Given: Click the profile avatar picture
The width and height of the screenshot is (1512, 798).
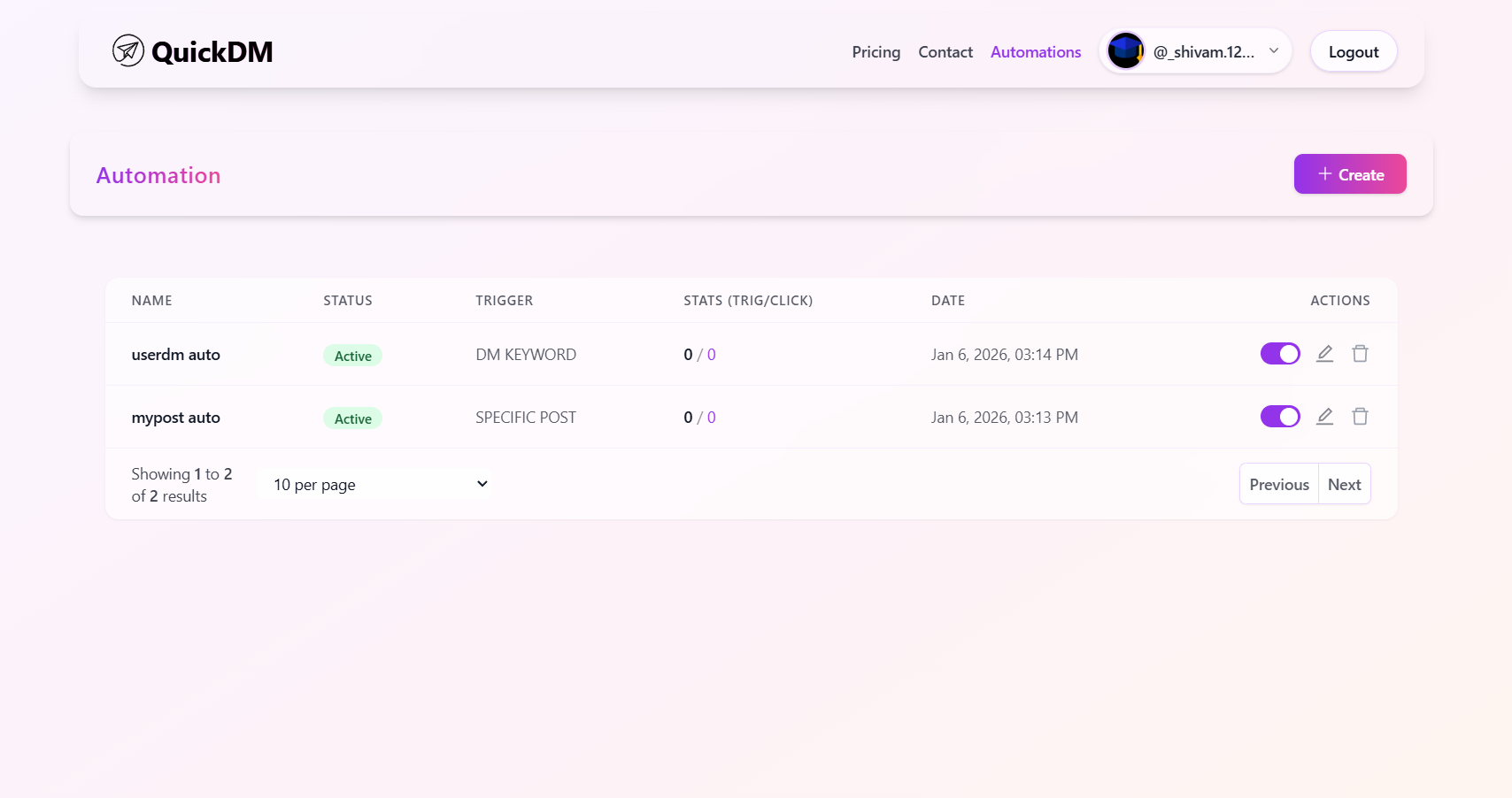Looking at the screenshot, I should 1124,50.
